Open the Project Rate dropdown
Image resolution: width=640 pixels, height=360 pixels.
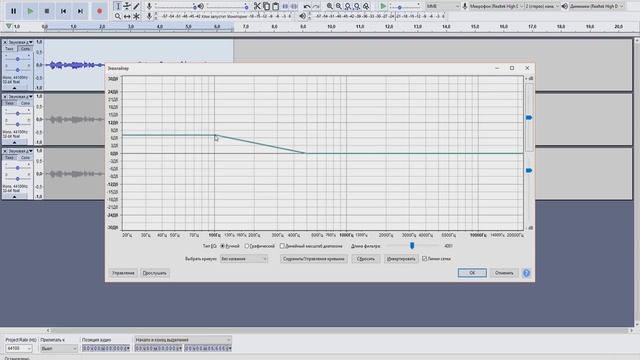18,349
